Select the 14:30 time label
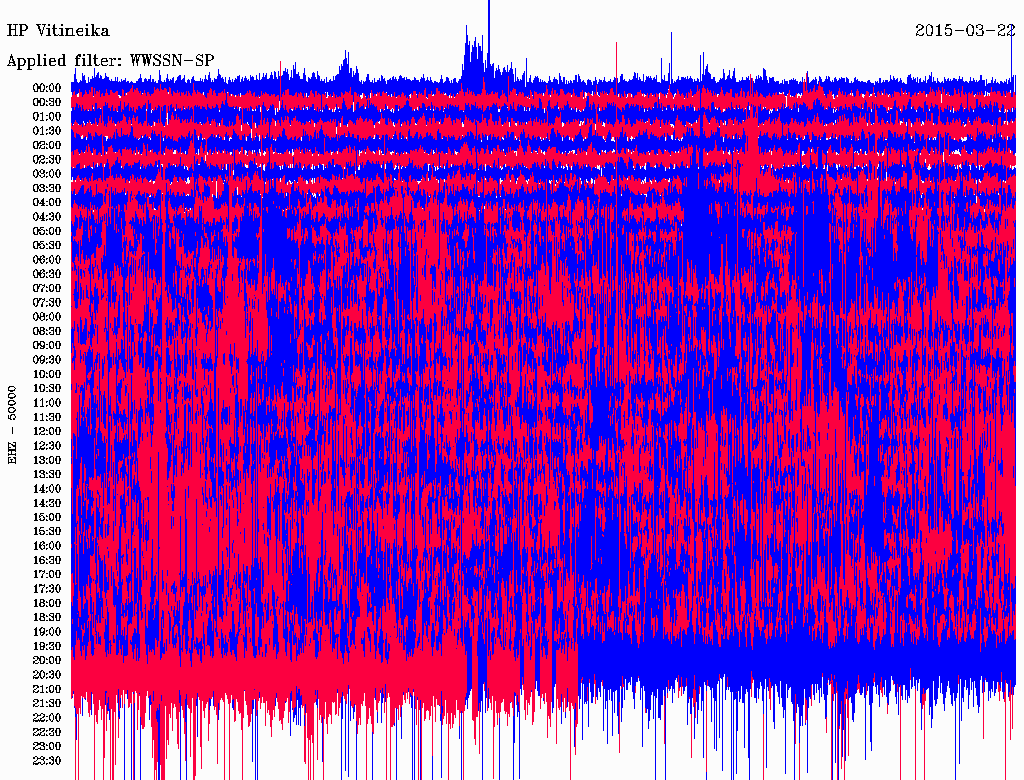Image resolution: width=1024 pixels, height=780 pixels. point(47,503)
